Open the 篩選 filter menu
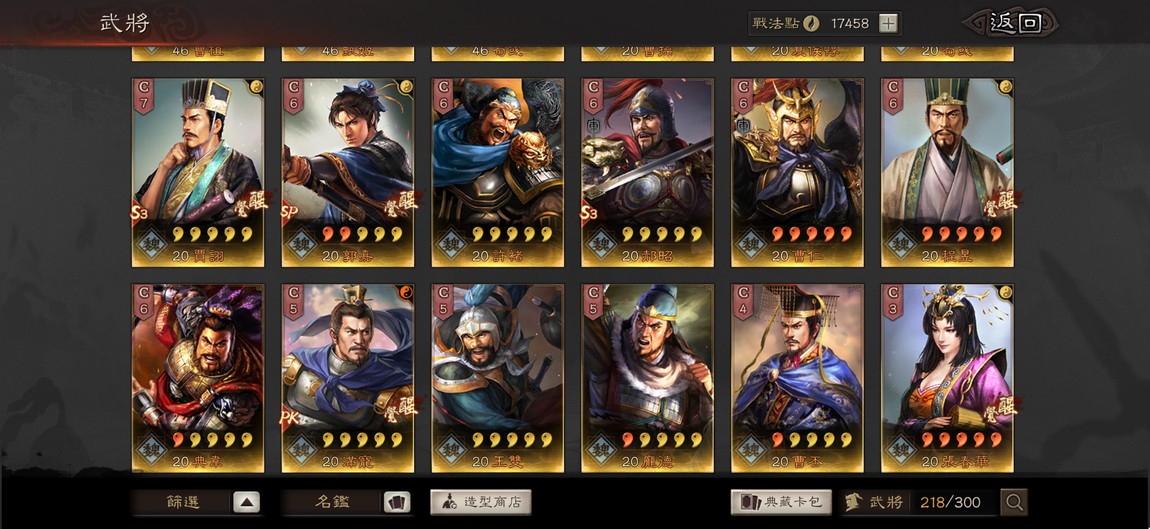Screen dimensions: 1150x529 182,503
